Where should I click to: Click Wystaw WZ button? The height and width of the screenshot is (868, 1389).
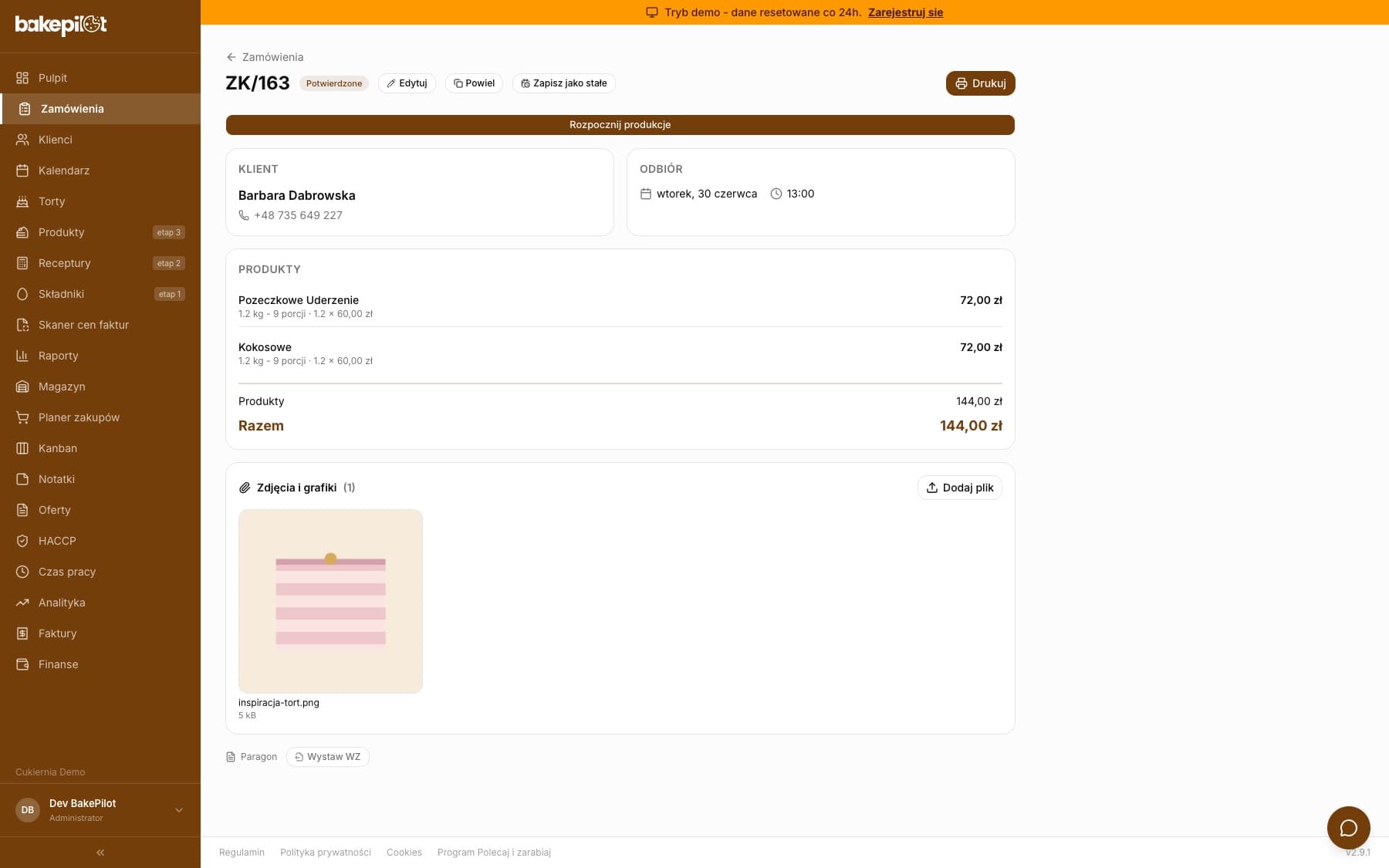pos(327,757)
